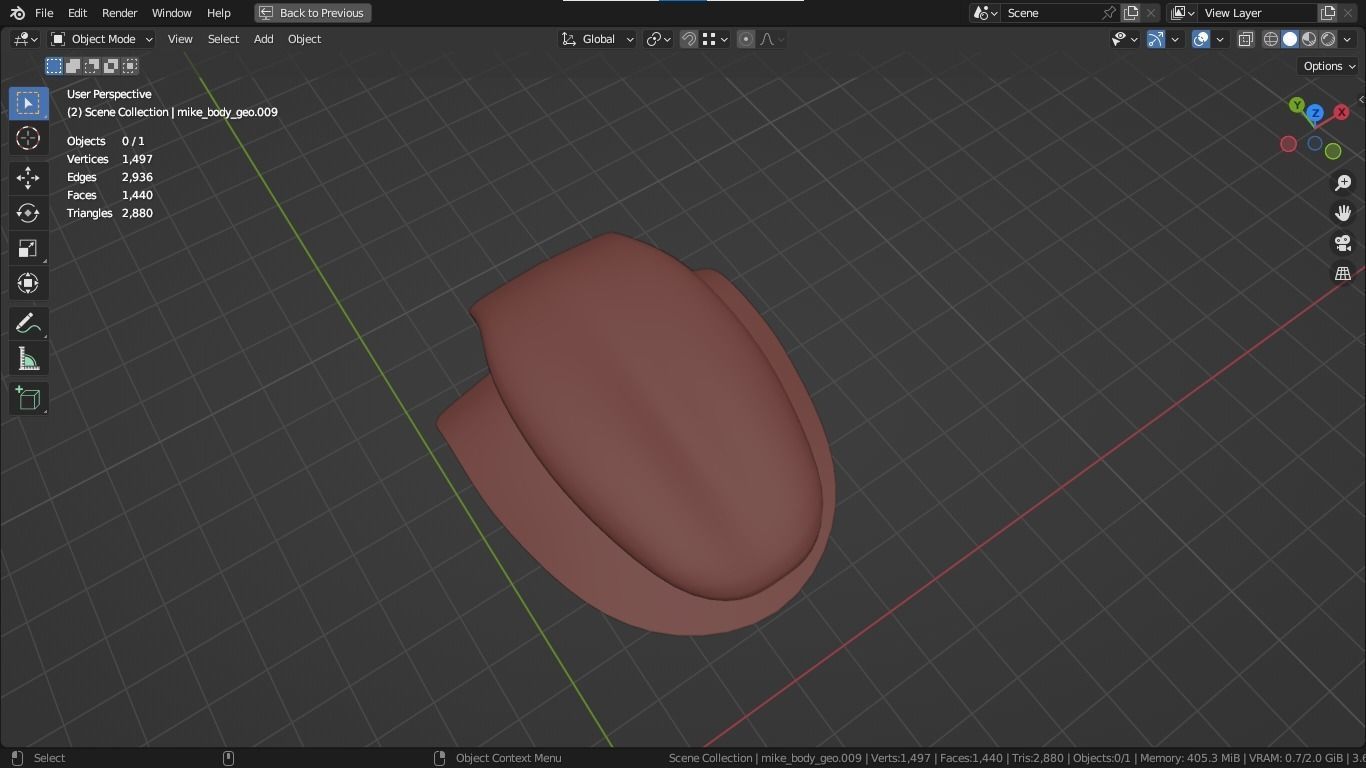
Task: Select the Measure tool
Action: click(28, 359)
